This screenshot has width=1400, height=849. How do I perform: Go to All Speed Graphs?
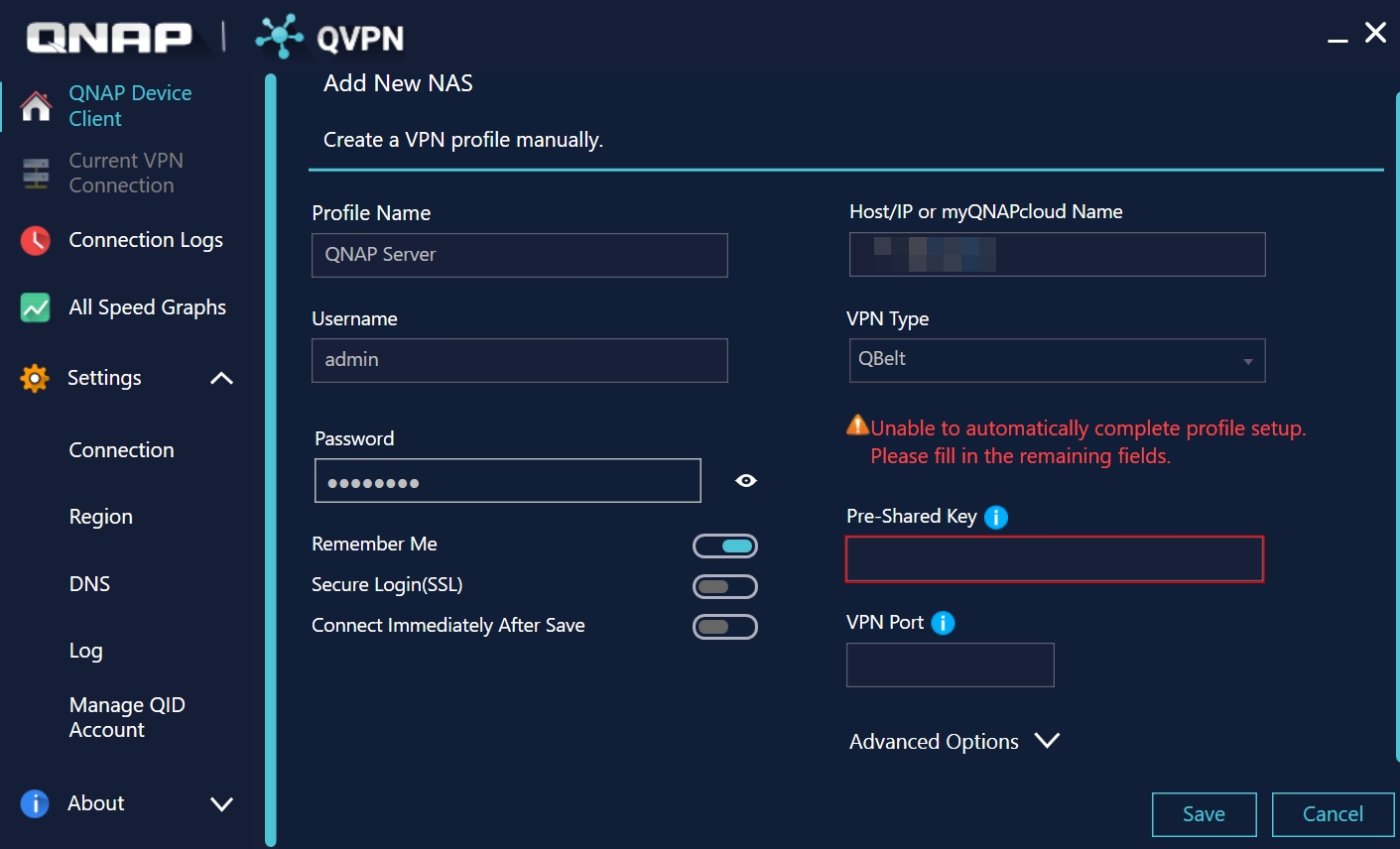click(x=147, y=307)
